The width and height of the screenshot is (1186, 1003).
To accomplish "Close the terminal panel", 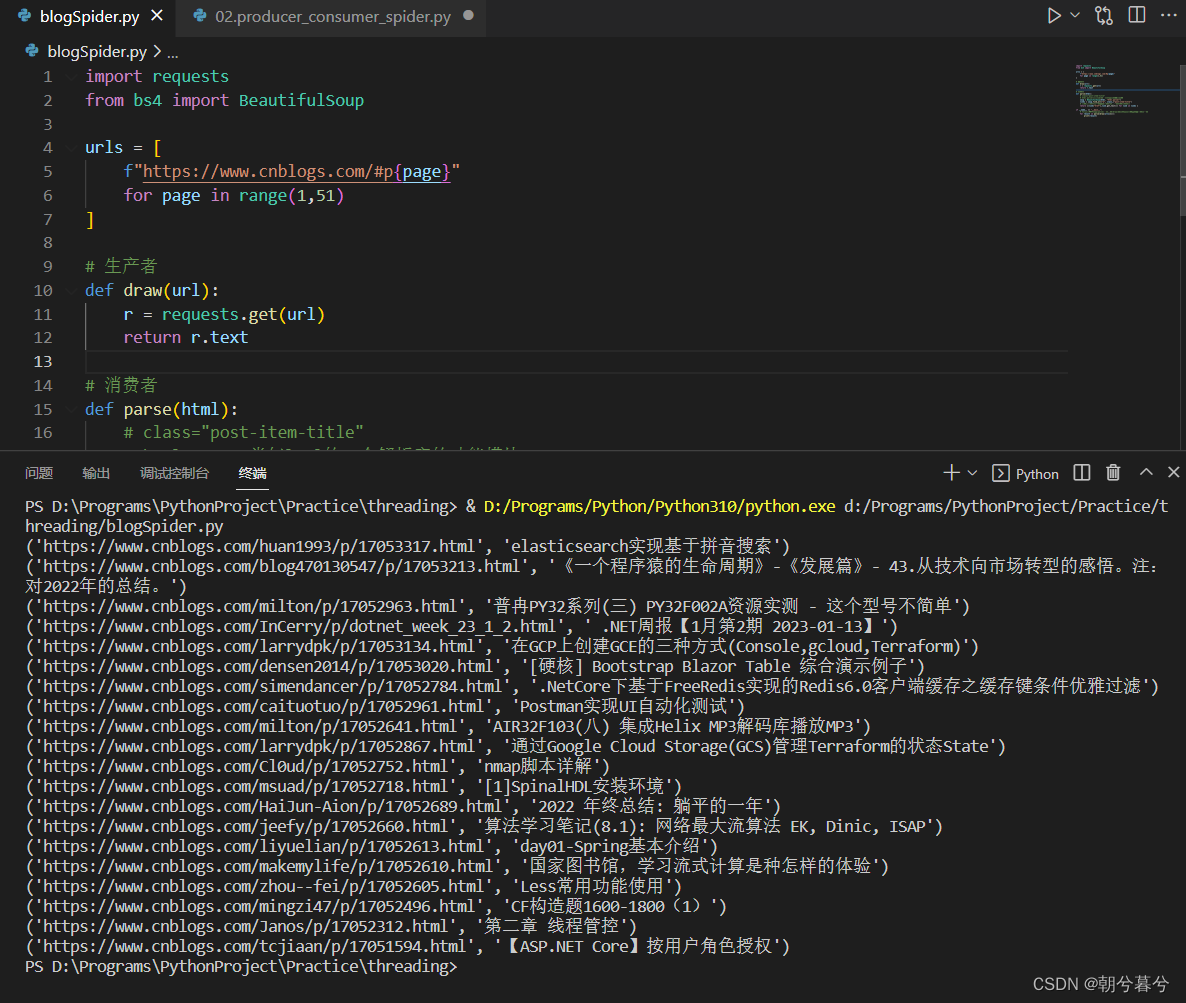I will pos(1174,473).
